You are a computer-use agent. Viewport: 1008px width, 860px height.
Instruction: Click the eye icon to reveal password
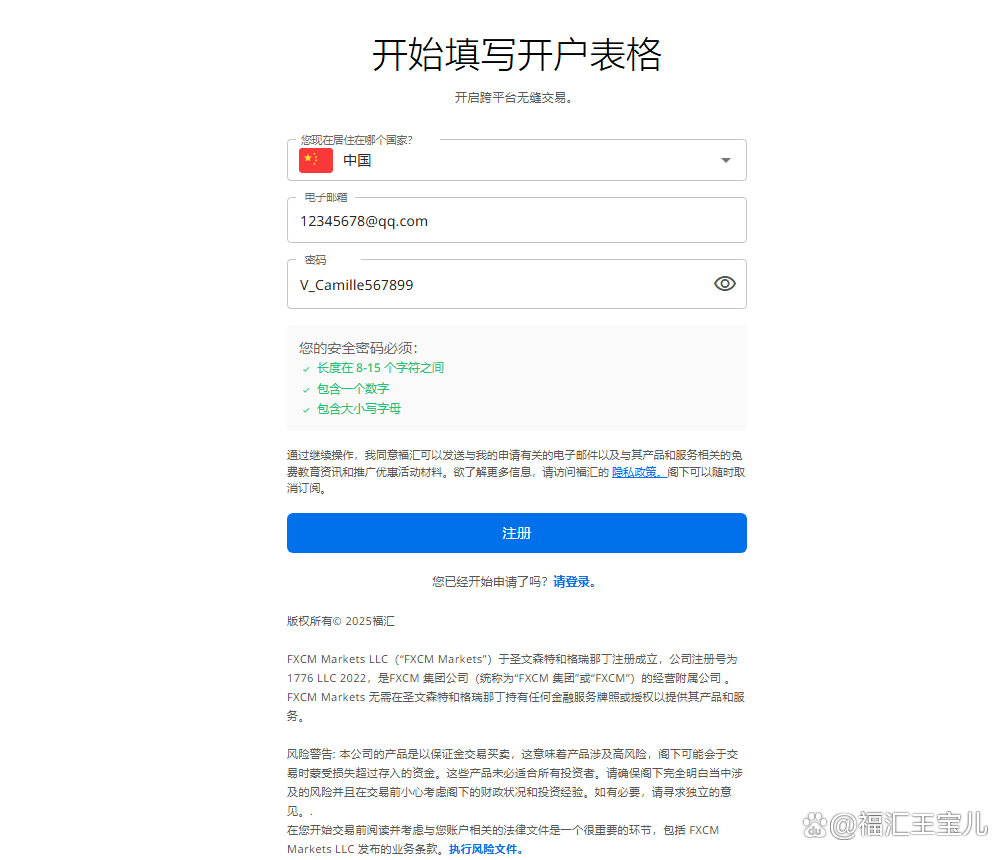pyautogui.click(x=725, y=284)
